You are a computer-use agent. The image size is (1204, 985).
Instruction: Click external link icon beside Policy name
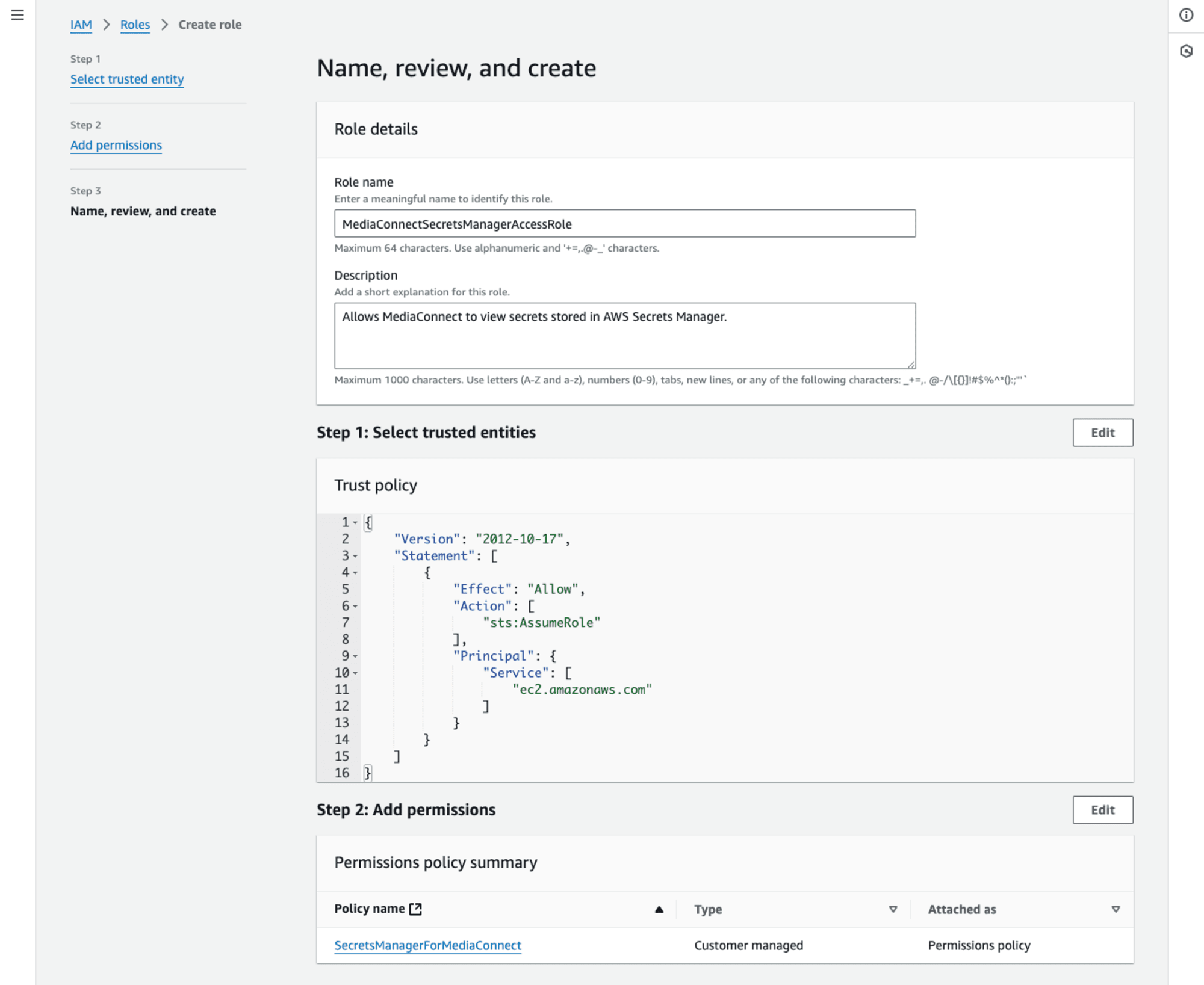tap(415, 909)
